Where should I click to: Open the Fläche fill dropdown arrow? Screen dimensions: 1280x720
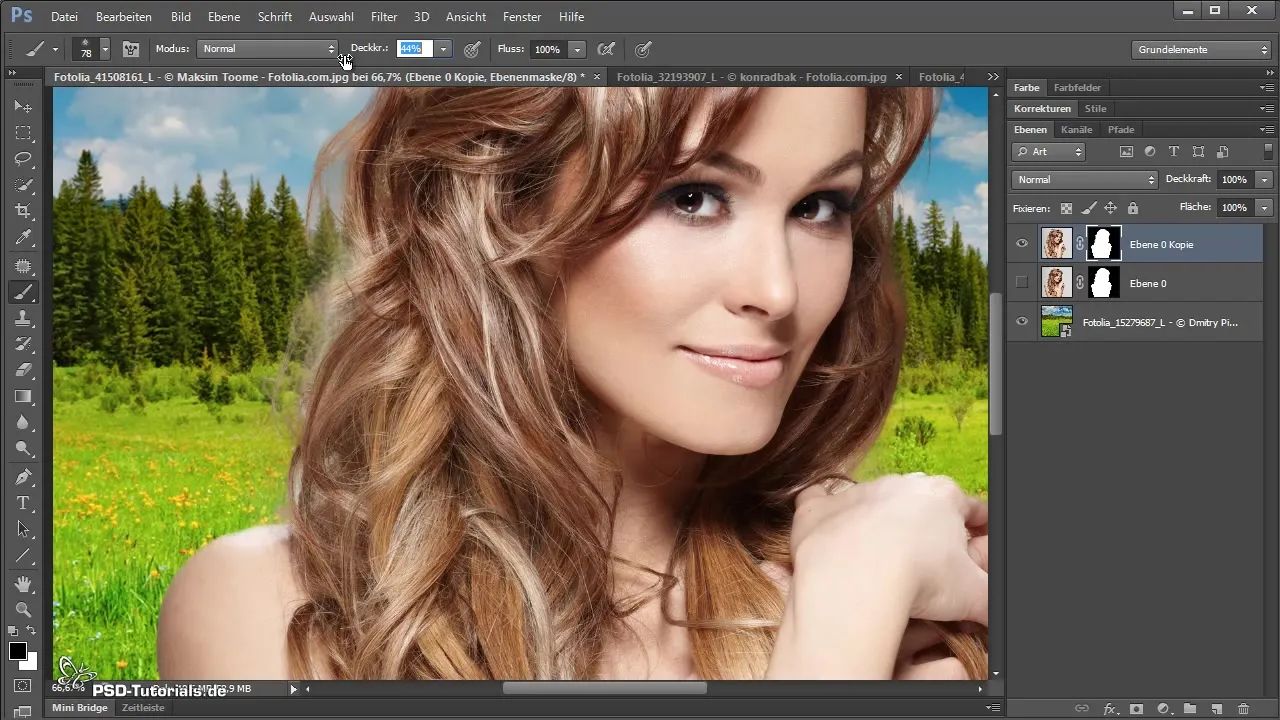tap(1265, 208)
